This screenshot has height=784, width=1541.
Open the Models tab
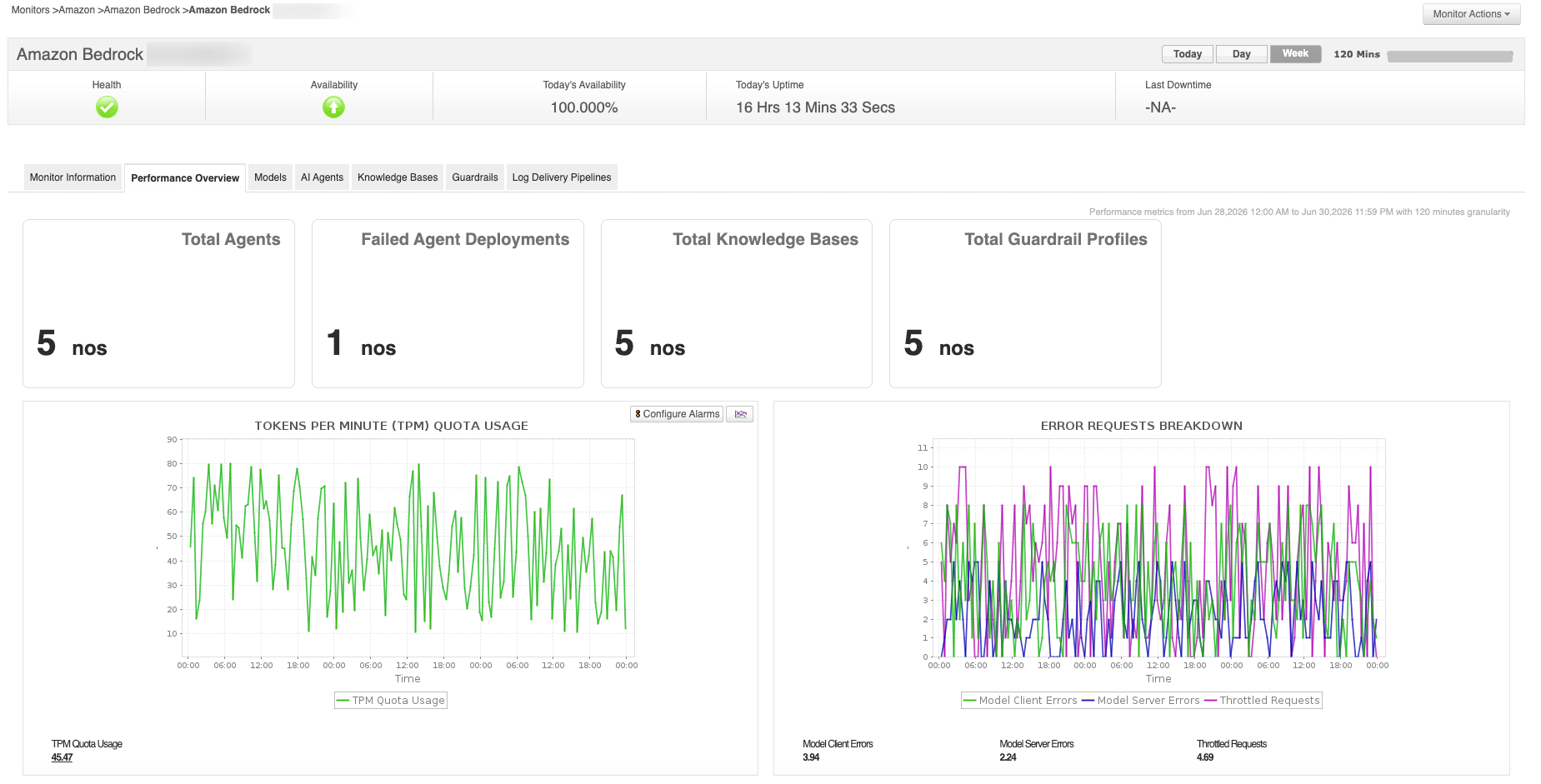click(x=270, y=177)
